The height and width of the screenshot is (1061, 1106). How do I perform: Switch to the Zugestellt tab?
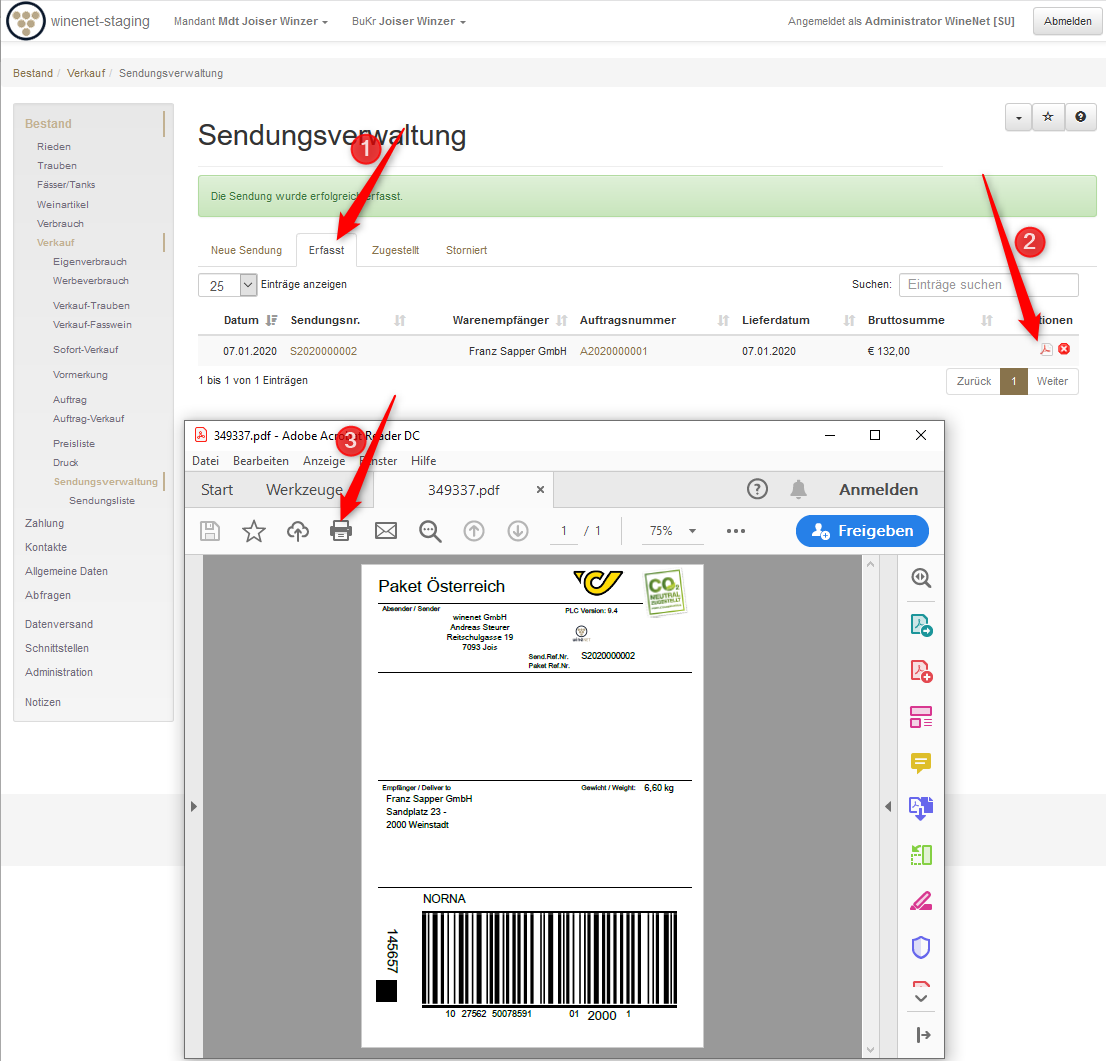pos(395,250)
